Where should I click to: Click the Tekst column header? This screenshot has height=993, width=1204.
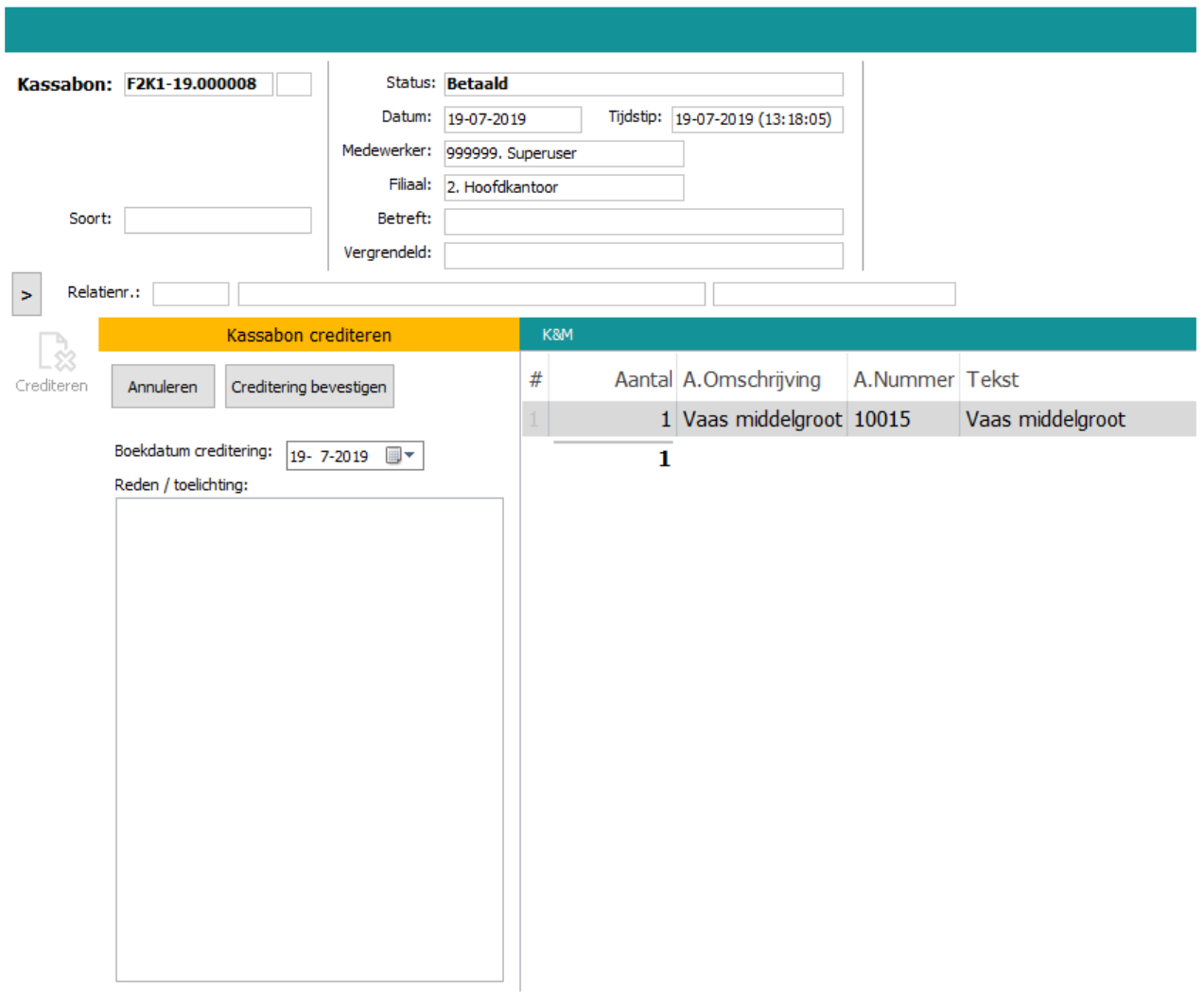pyautogui.click(x=992, y=379)
